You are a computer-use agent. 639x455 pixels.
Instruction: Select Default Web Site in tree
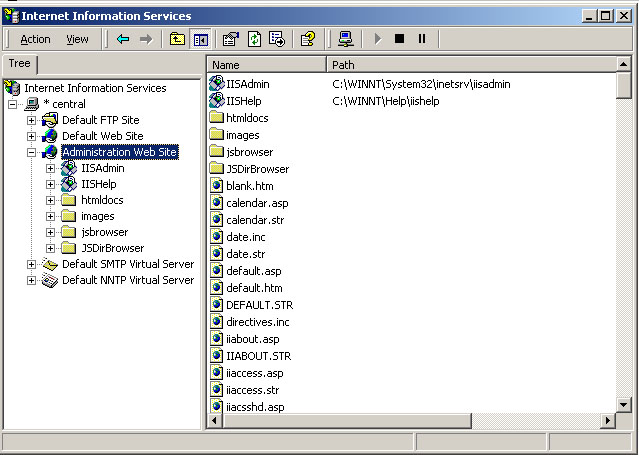pos(103,136)
